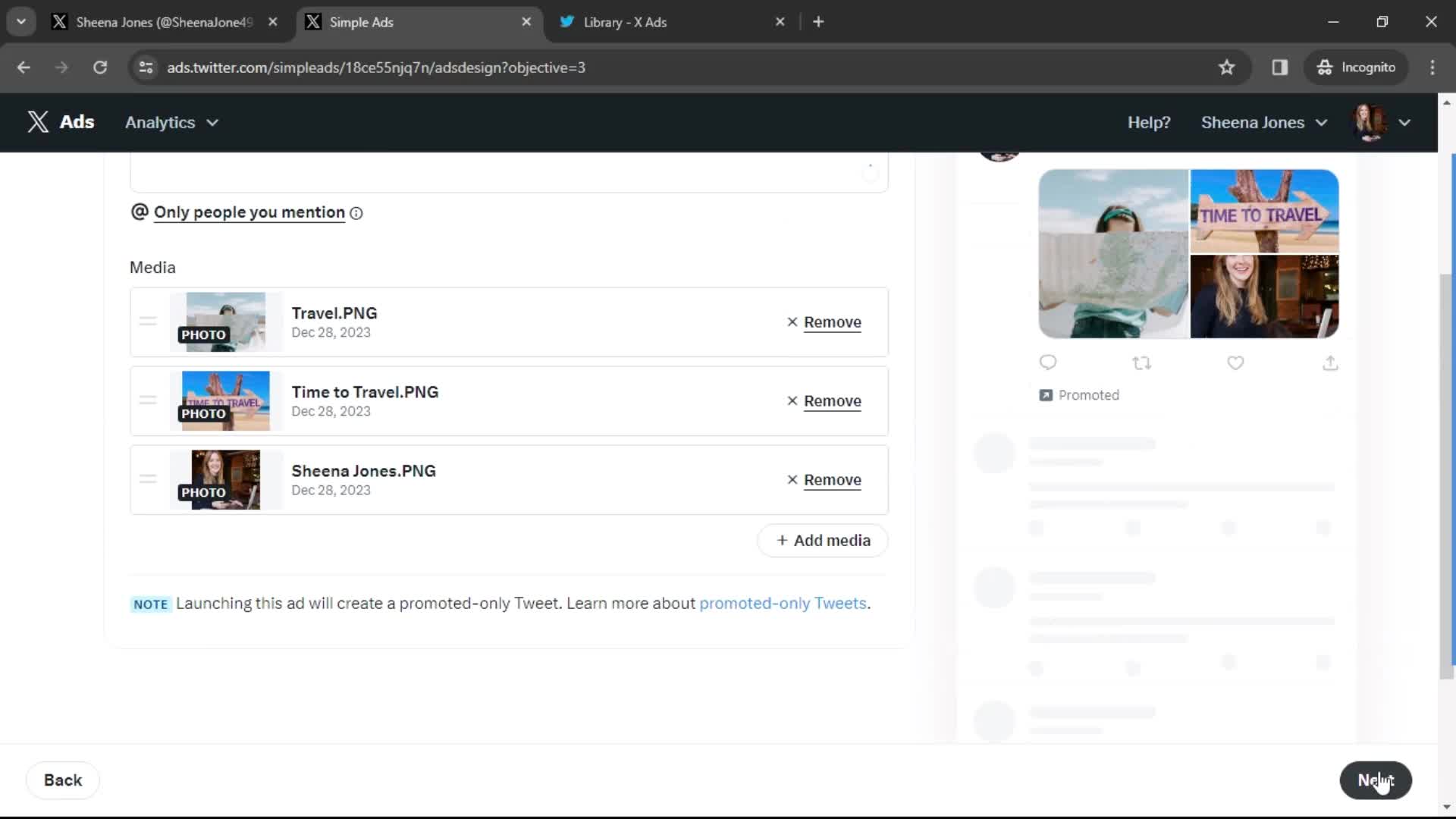Click the share/upload icon on promoted post
The image size is (1456, 819).
(1330, 362)
